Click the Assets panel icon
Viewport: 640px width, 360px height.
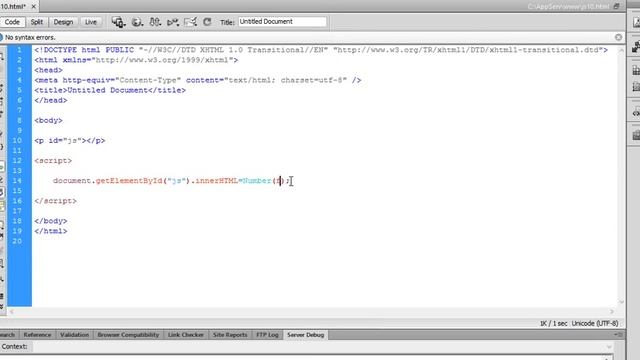(636, 87)
